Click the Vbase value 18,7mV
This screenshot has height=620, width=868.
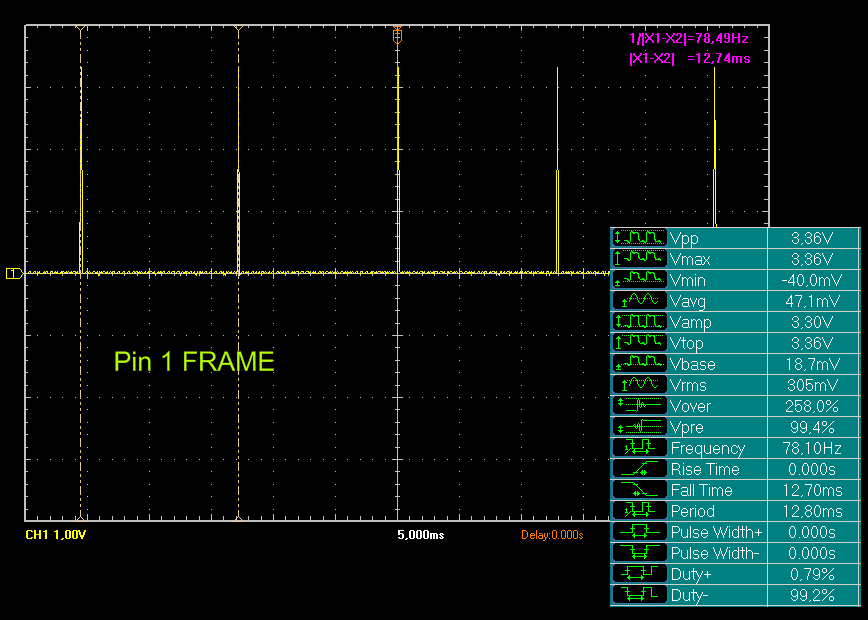tap(812, 364)
